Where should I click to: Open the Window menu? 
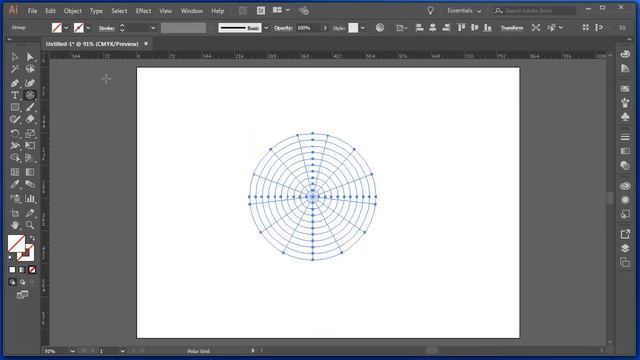pyautogui.click(x=191, y=11)
